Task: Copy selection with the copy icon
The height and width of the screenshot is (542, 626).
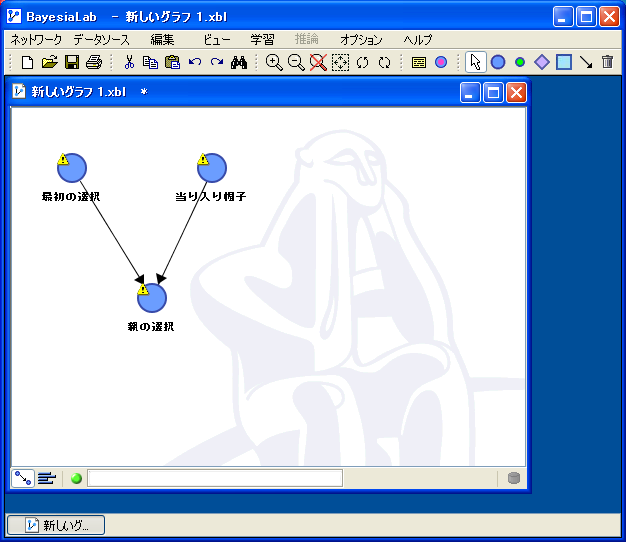Action: [x=151, y=62]
